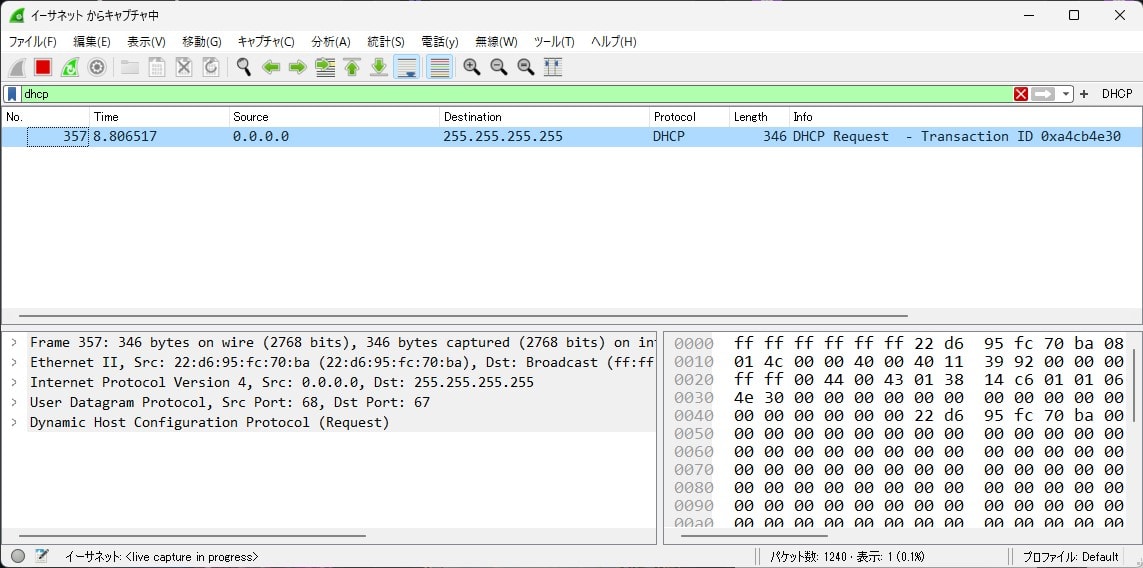Open the 無線(W) menu
This screenshot has height=568, width=1143.
tap(496, 42)
